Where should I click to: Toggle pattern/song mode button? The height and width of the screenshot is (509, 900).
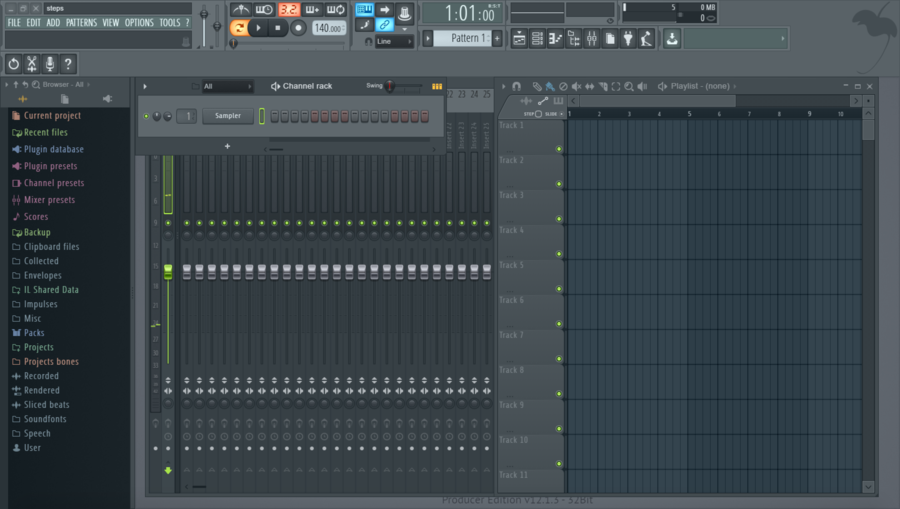239,28
